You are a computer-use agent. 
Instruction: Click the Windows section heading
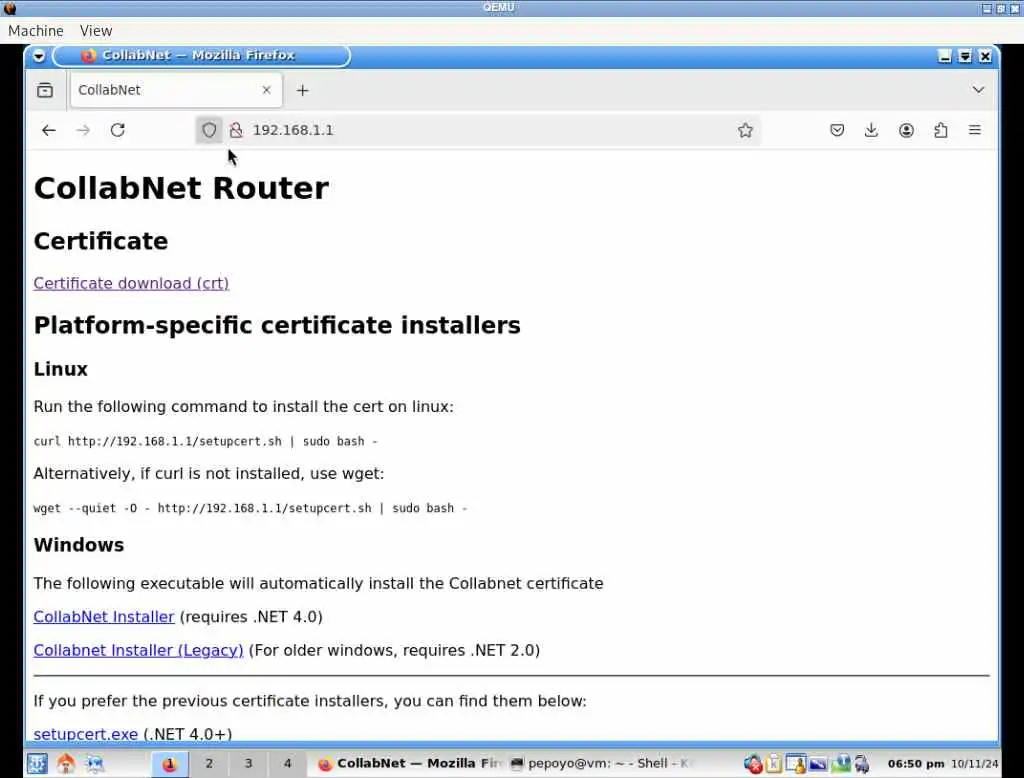(78, 545)
